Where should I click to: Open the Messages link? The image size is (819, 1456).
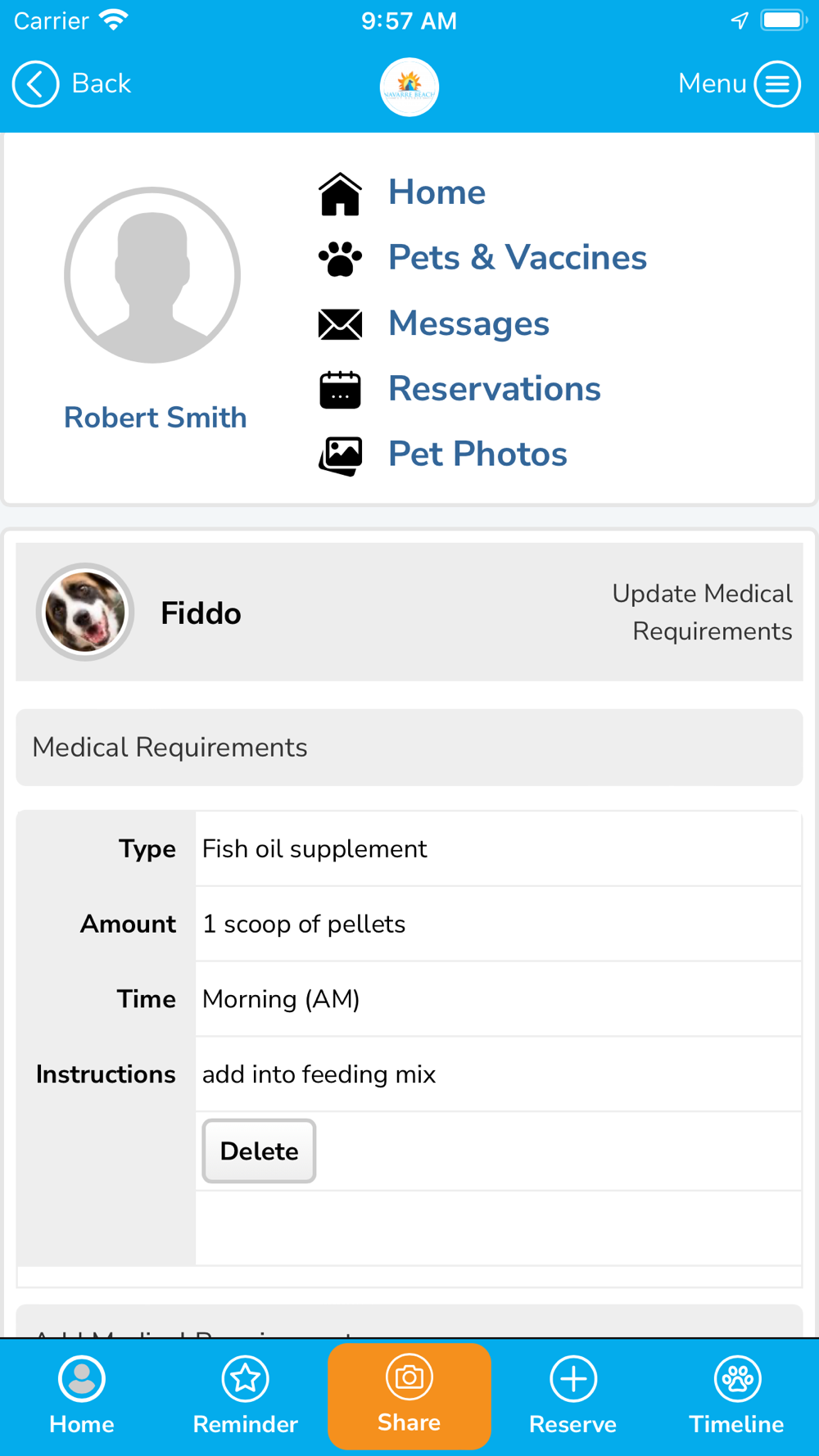468,323
